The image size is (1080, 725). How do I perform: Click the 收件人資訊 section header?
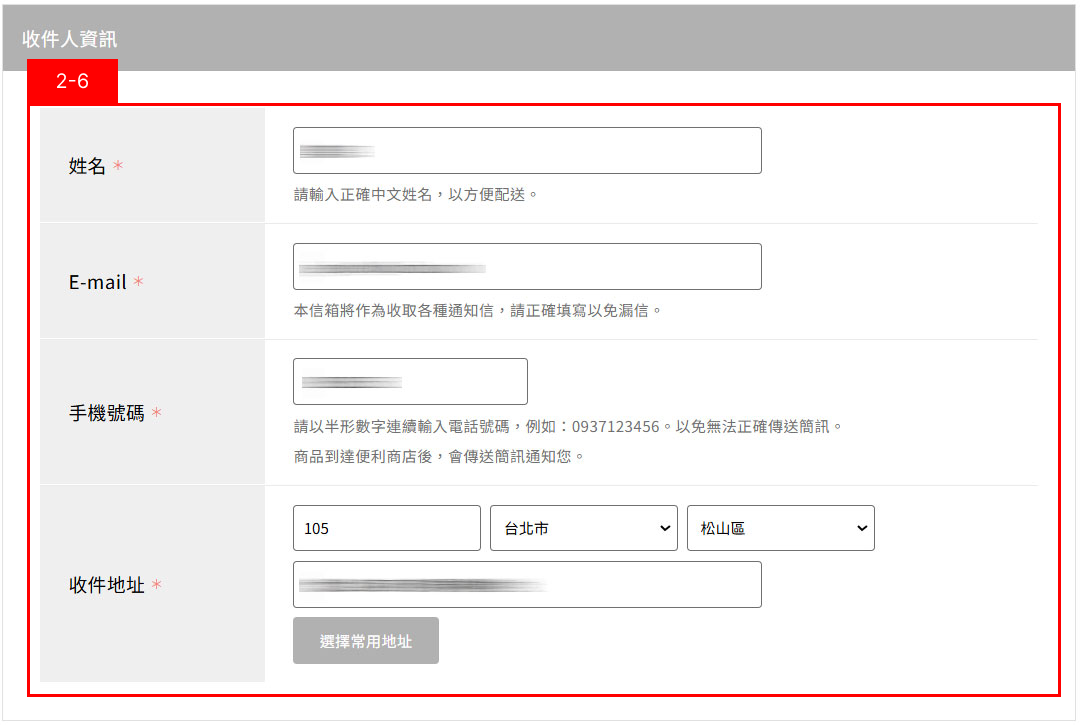[69, 40]
